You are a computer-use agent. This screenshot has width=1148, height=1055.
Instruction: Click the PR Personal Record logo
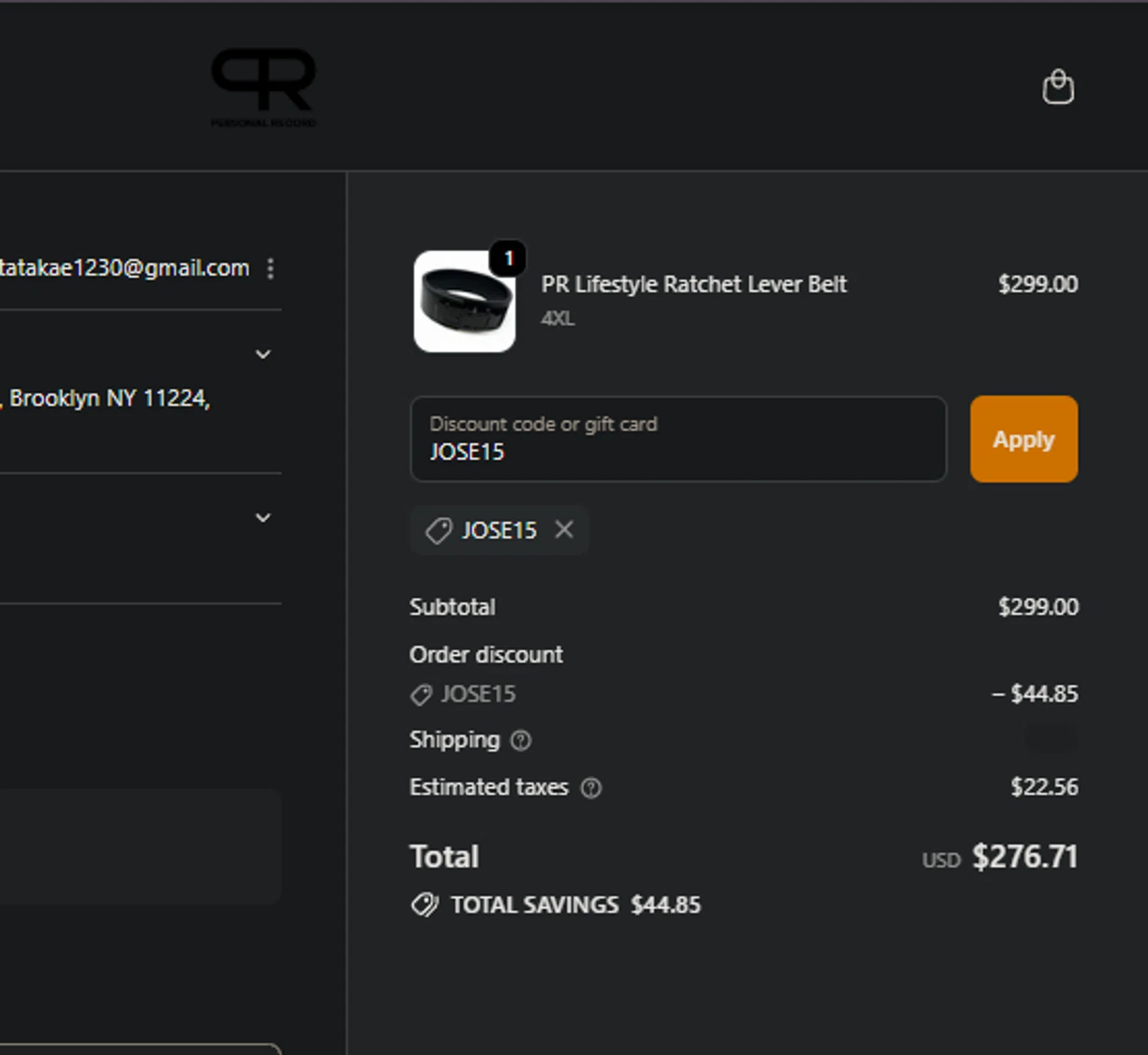tap(263, 87)
